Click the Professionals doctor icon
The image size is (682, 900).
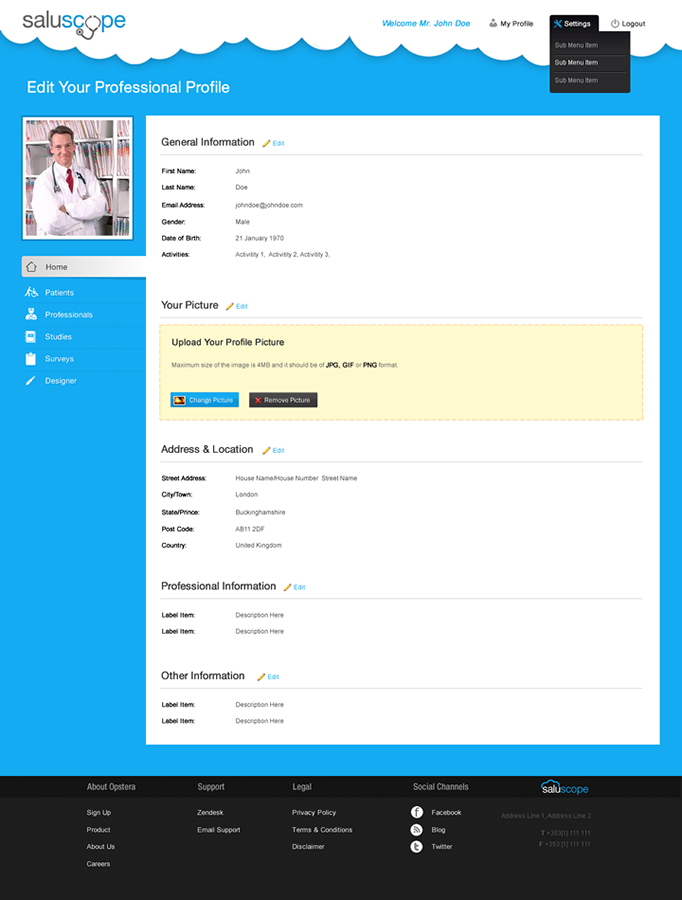coord(31,314)
